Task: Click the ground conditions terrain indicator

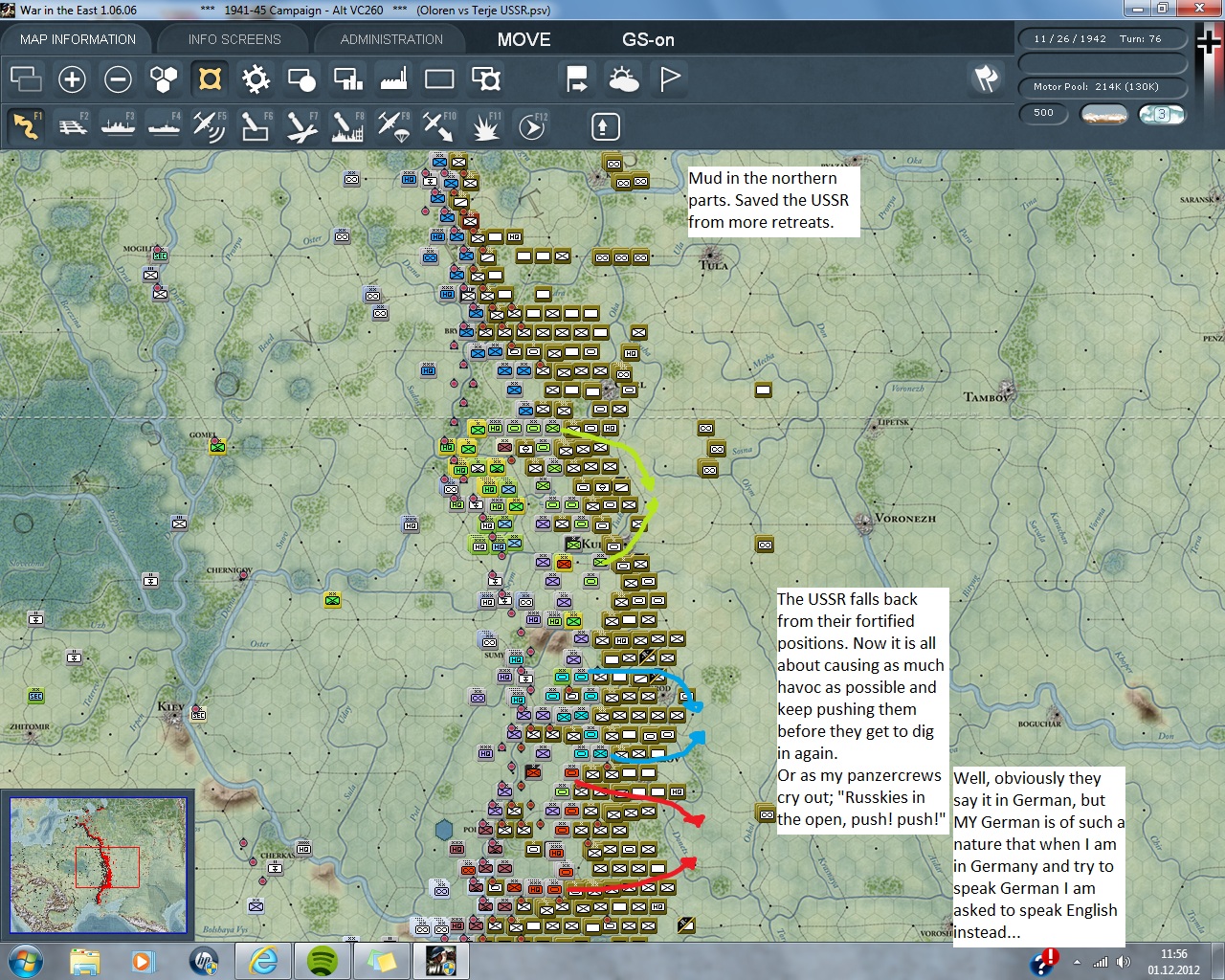Action: [1102, 114]
